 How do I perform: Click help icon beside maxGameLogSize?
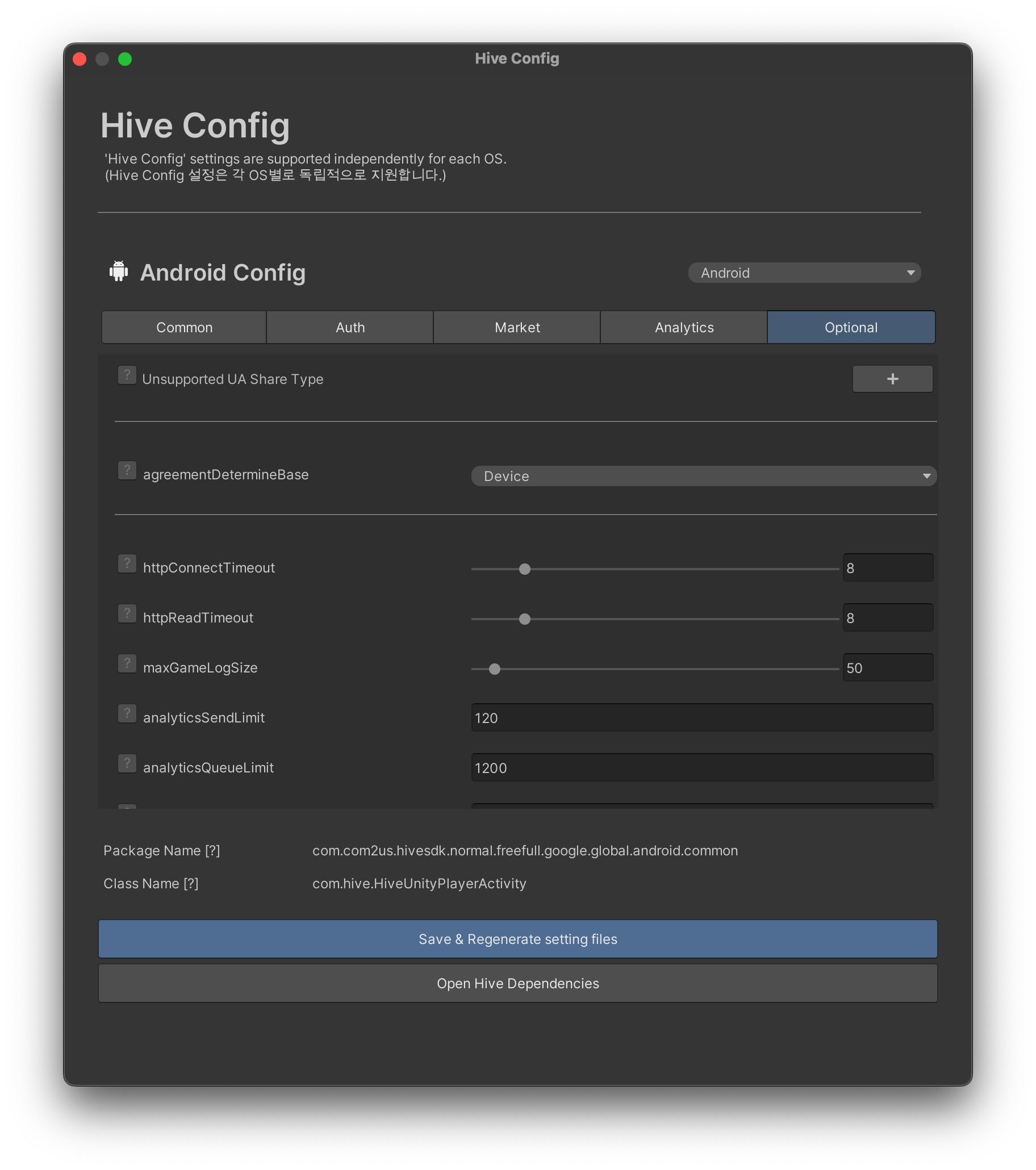(127, 663)
